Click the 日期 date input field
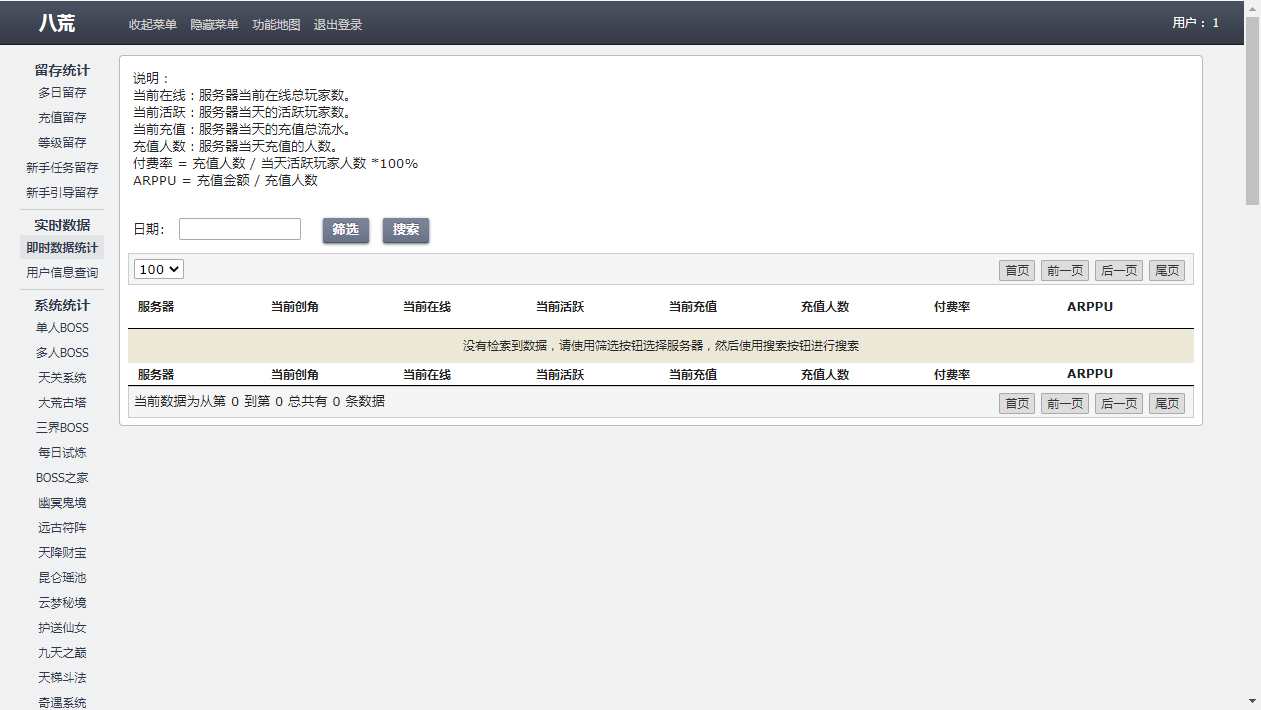 [239, 229]
